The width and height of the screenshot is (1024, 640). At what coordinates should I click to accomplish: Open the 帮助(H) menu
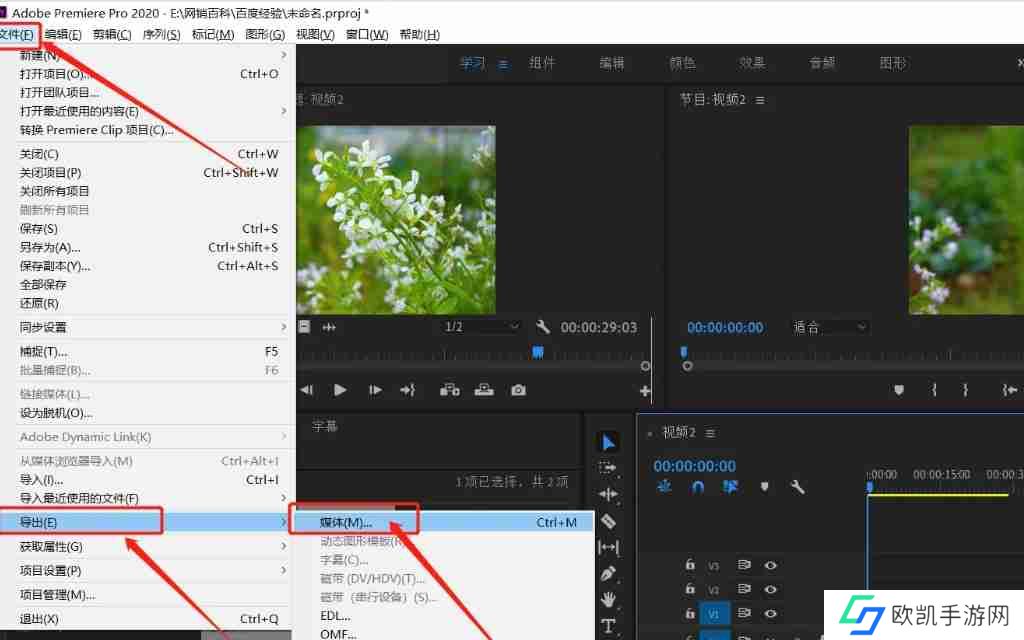tap(418, 33)
